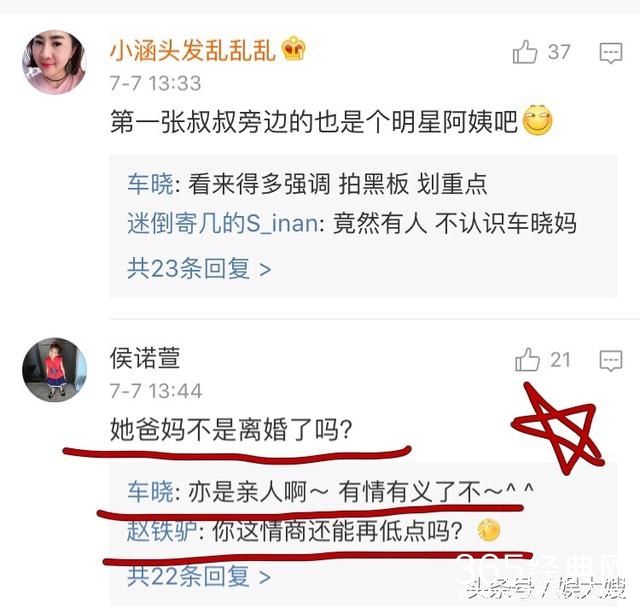Tap comment bubble icon on 侯诺萱's post
This screenshot has width=640, height=608.
click(611, 361)
